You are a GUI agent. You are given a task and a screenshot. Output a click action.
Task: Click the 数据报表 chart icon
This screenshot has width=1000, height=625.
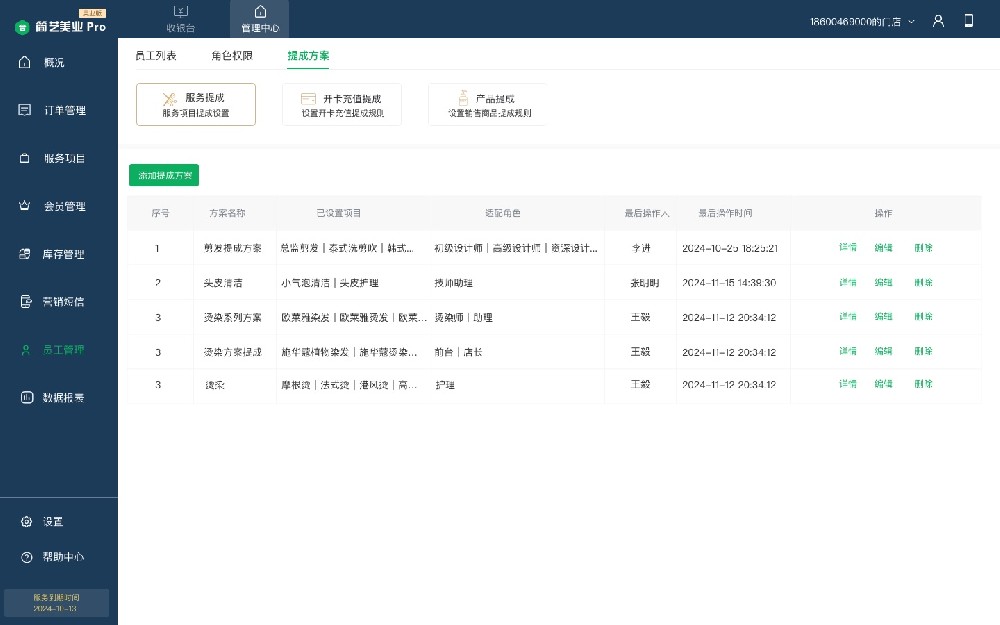(26, 397)
